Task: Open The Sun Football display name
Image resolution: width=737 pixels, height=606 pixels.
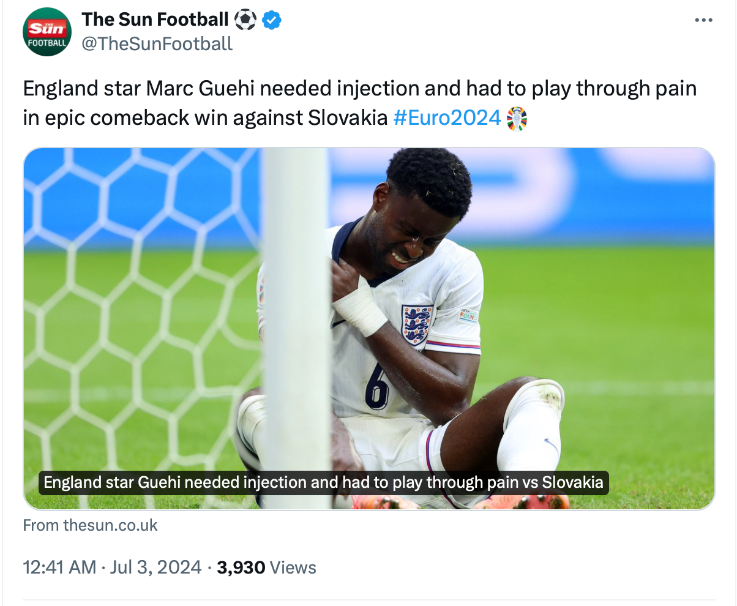Action: (155, 20)
